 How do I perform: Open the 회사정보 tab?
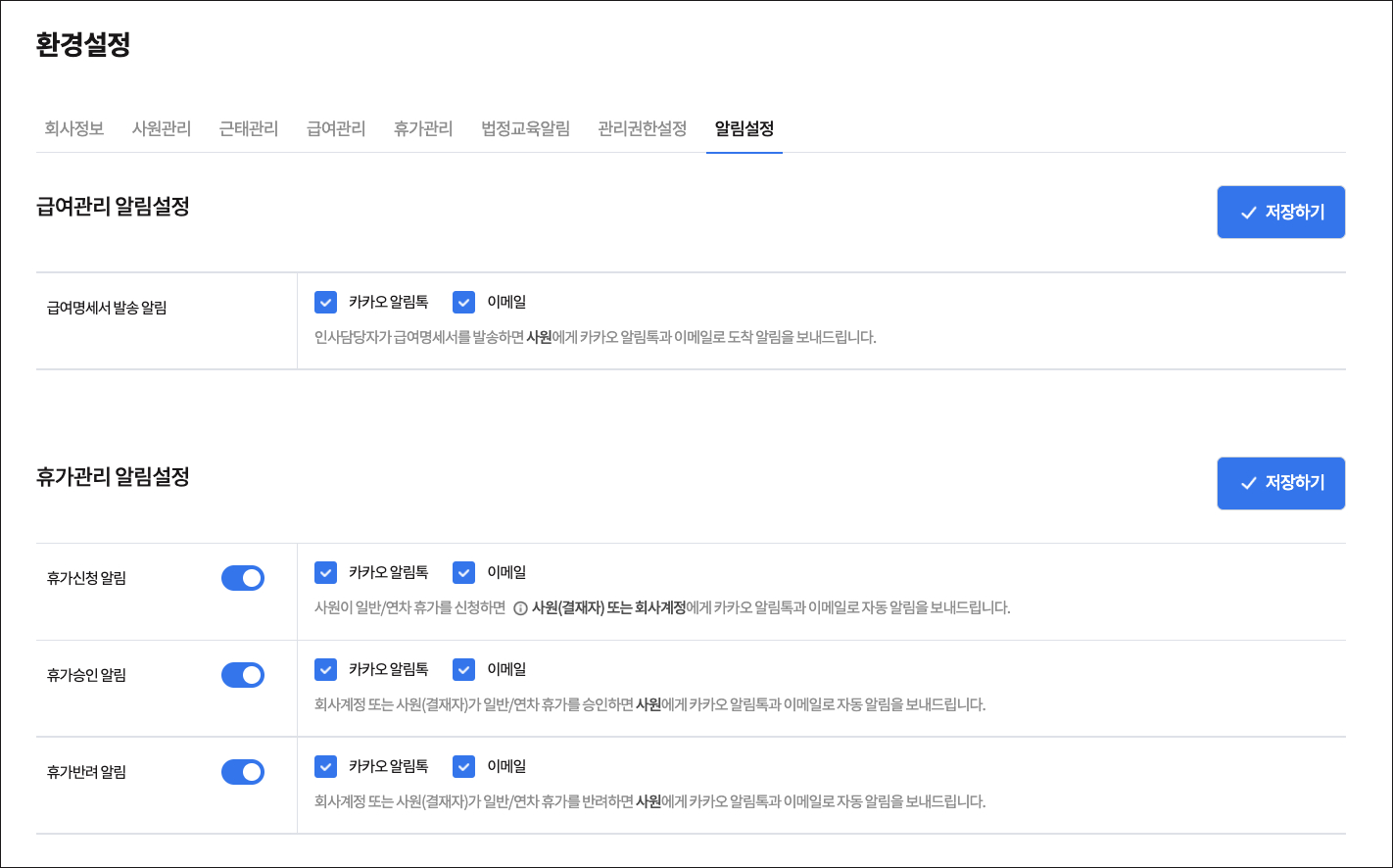74,128
